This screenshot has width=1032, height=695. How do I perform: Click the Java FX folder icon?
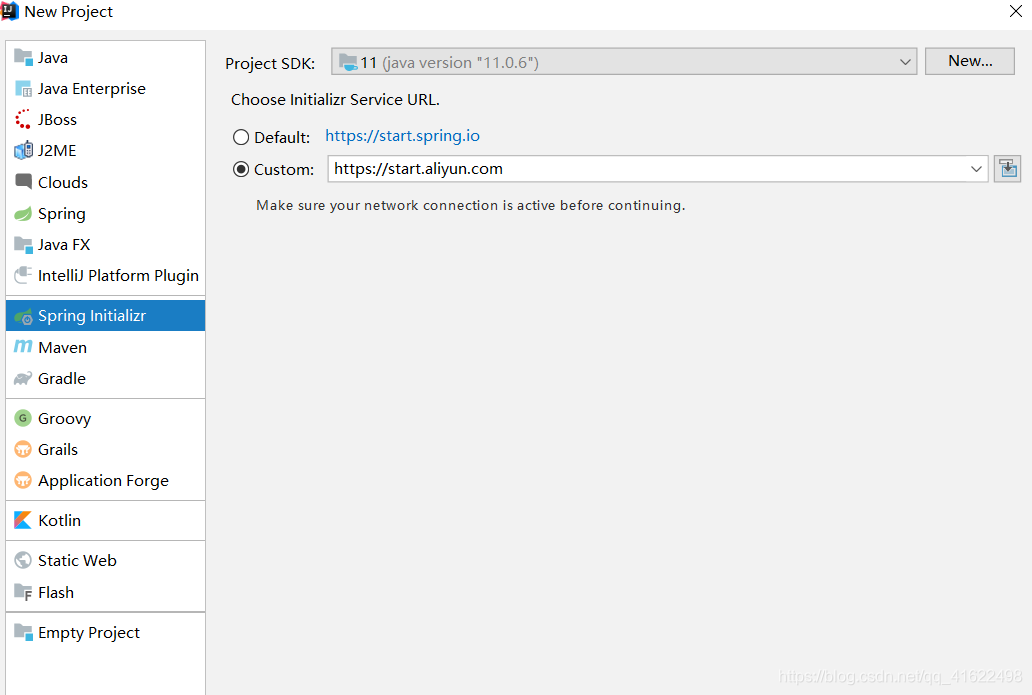(23, 244)
